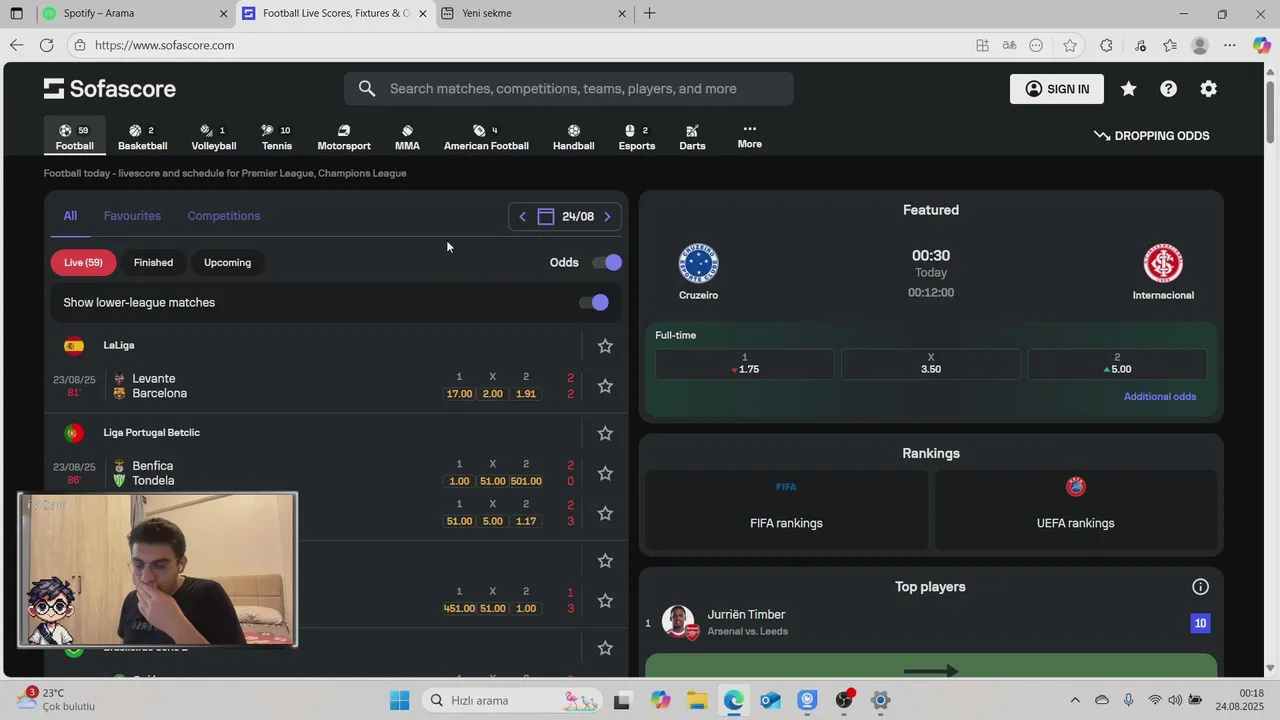The height and width of the screenshot is (720, 1280).
Task: Switch to Yeni sekme browser tab
Action: [x=534, y=14]
